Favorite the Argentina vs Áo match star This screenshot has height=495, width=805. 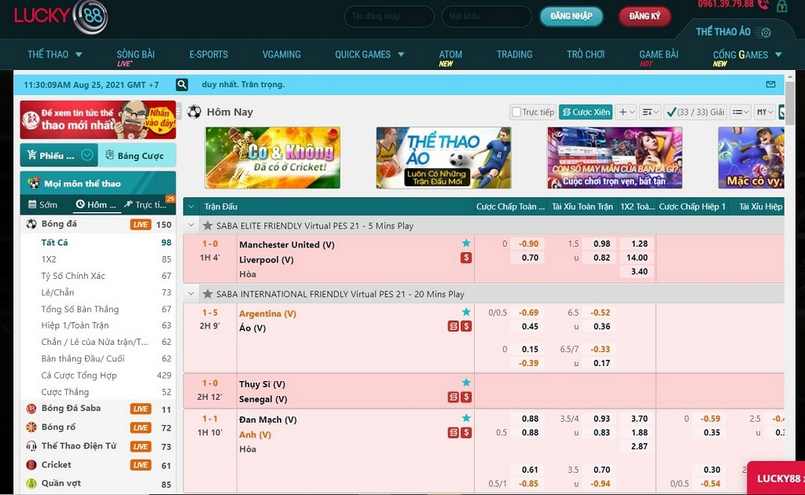pyautogui.click(x=466, y=312)
